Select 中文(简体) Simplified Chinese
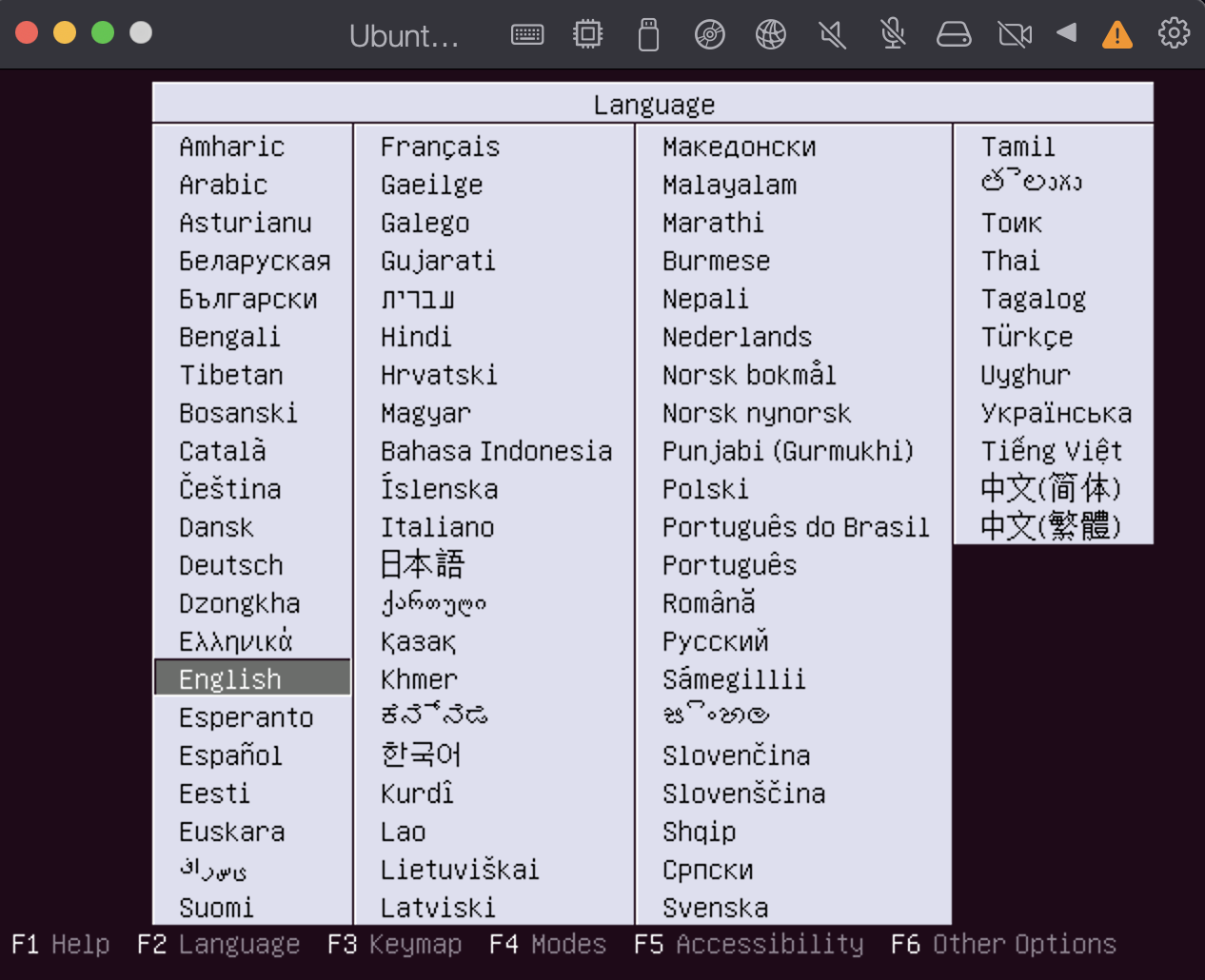Viewport: 1205px width, 980px height. (1051, 488)
